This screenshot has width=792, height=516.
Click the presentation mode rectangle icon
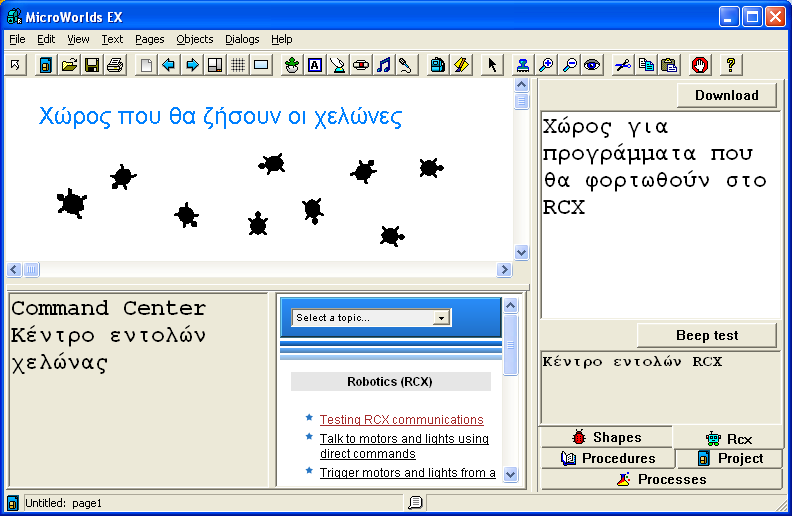[x=261, y=65]
